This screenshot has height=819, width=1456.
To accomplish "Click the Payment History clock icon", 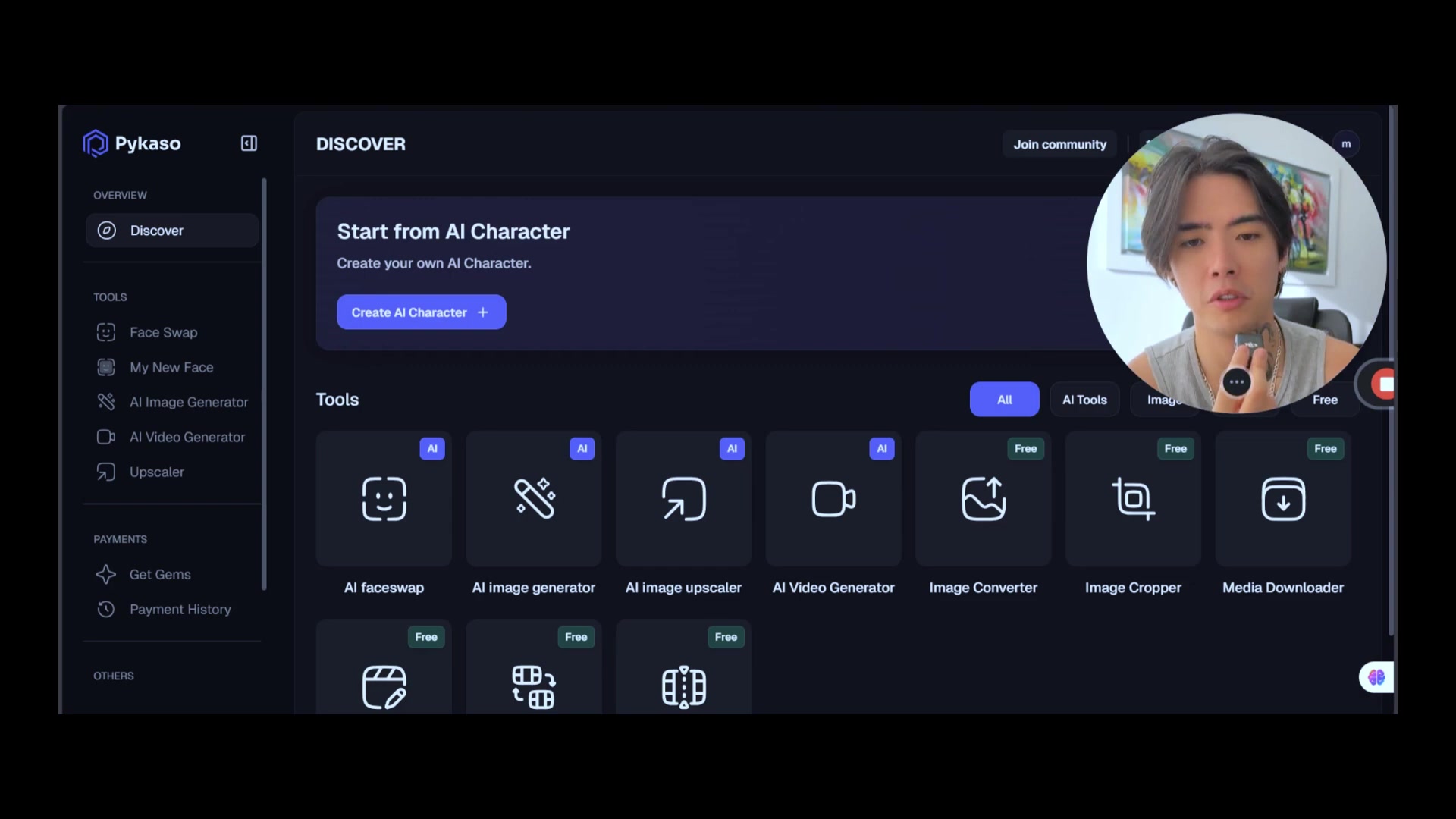I will tap(106, 609).
